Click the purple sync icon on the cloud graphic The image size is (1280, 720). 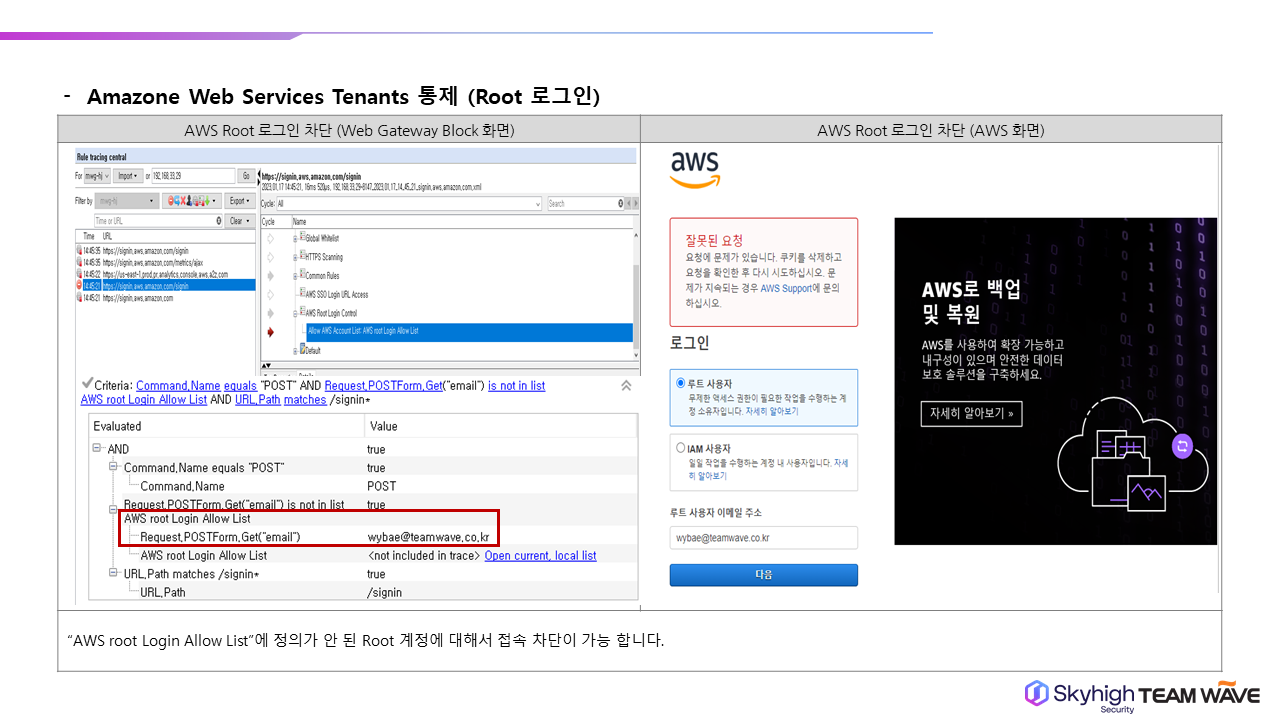click(1183, 445)
